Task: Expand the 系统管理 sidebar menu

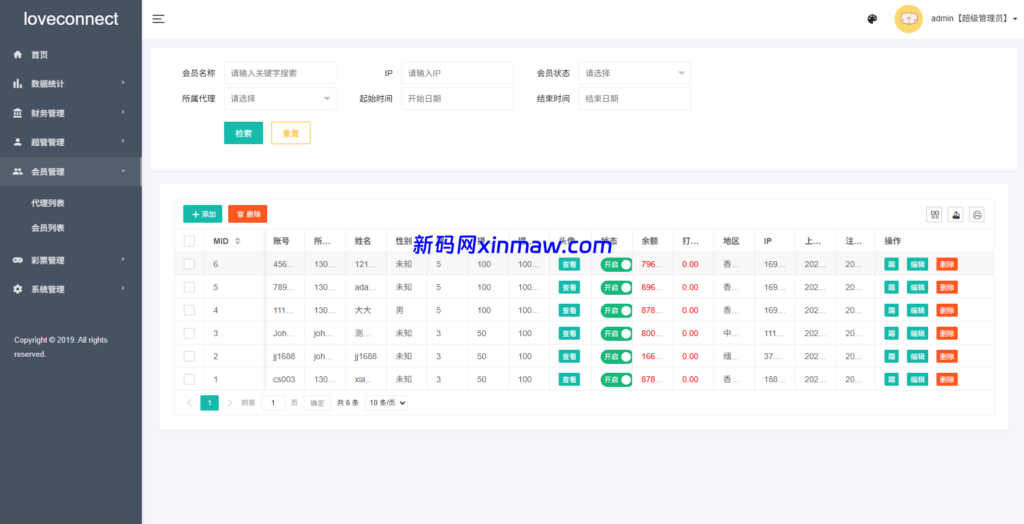Action: tap(71, 289)
